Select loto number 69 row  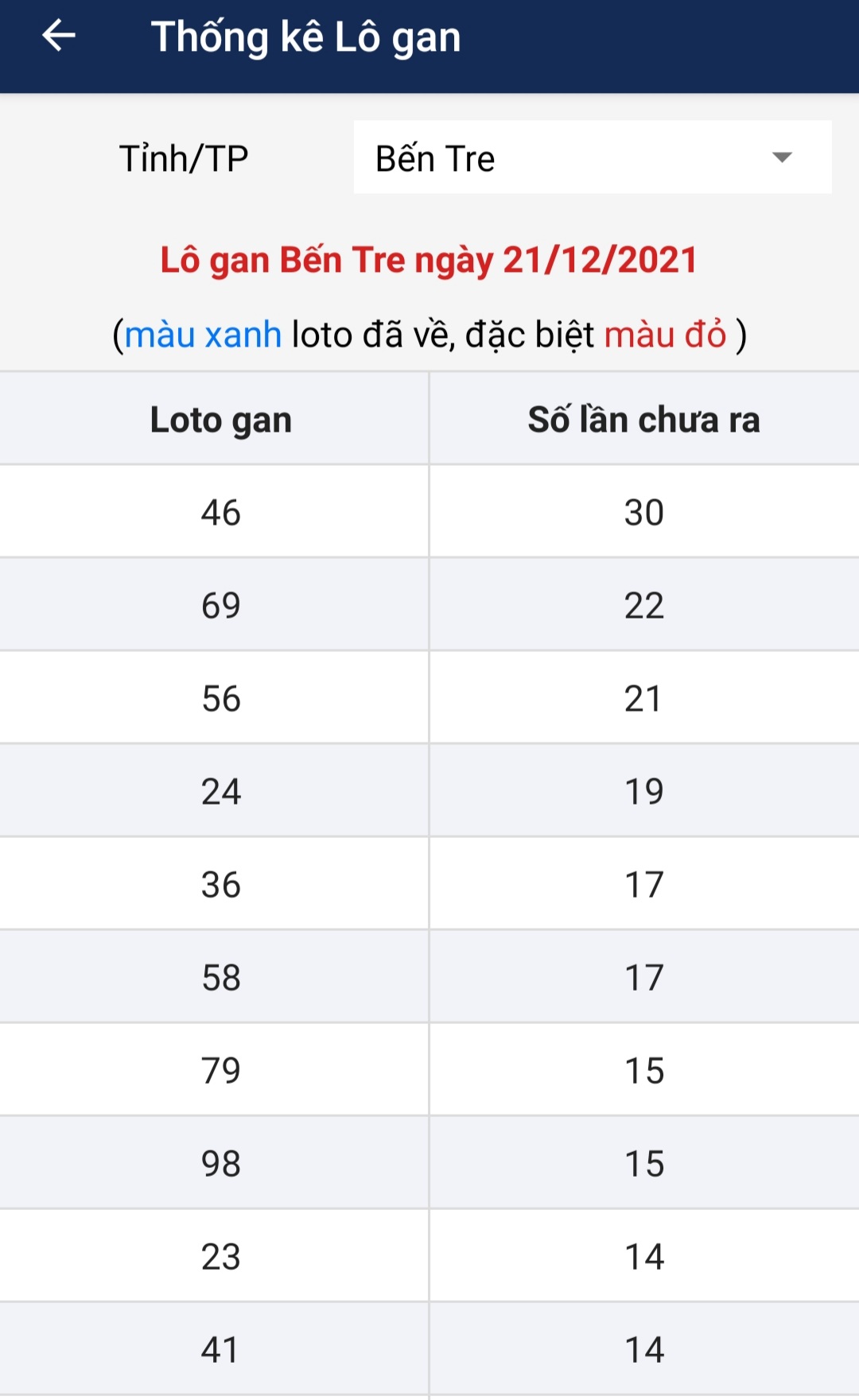click(220, 605)
